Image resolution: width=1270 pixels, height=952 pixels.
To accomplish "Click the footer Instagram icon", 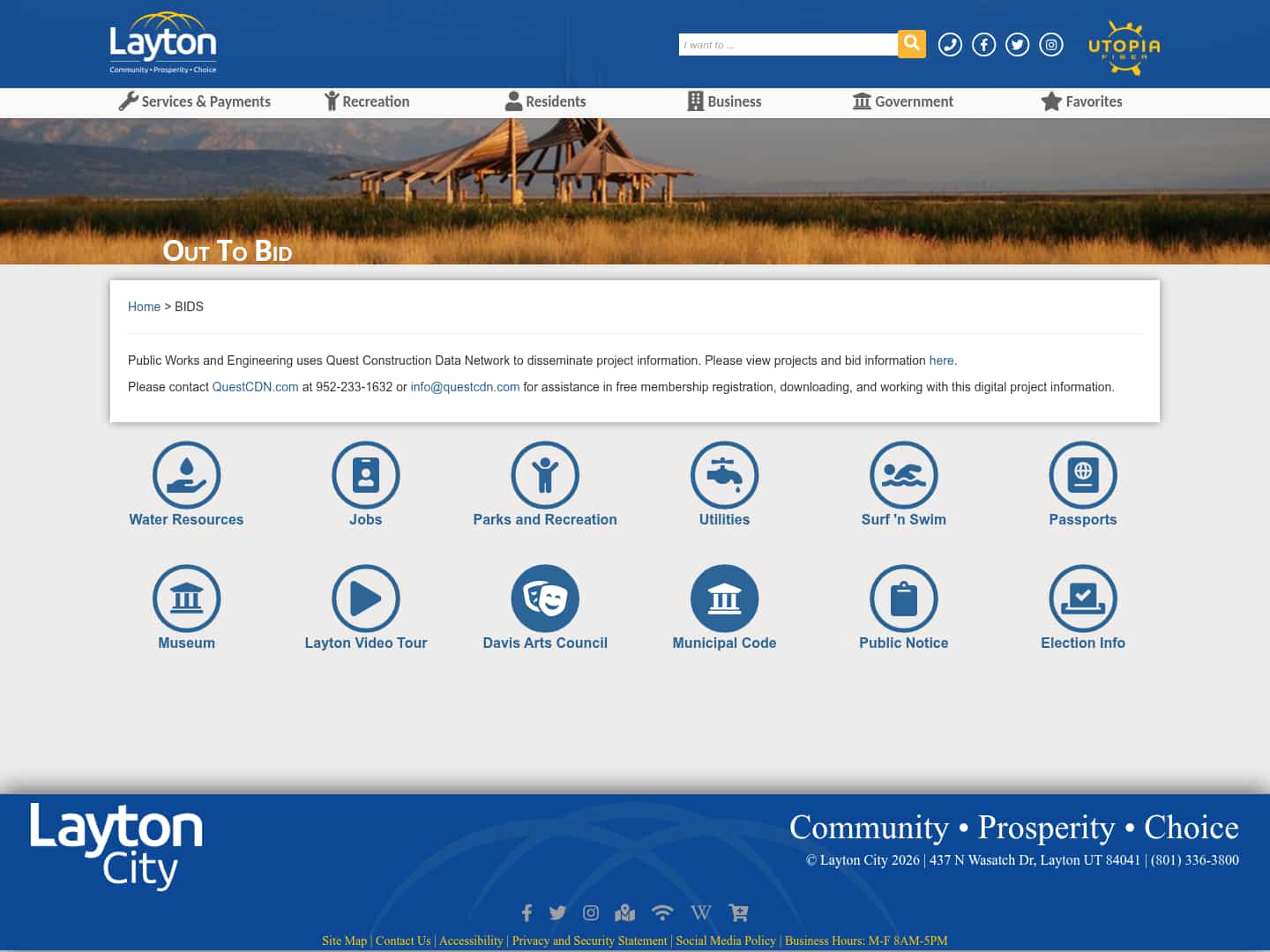I will pyautogui.click(x=591, y=913).
